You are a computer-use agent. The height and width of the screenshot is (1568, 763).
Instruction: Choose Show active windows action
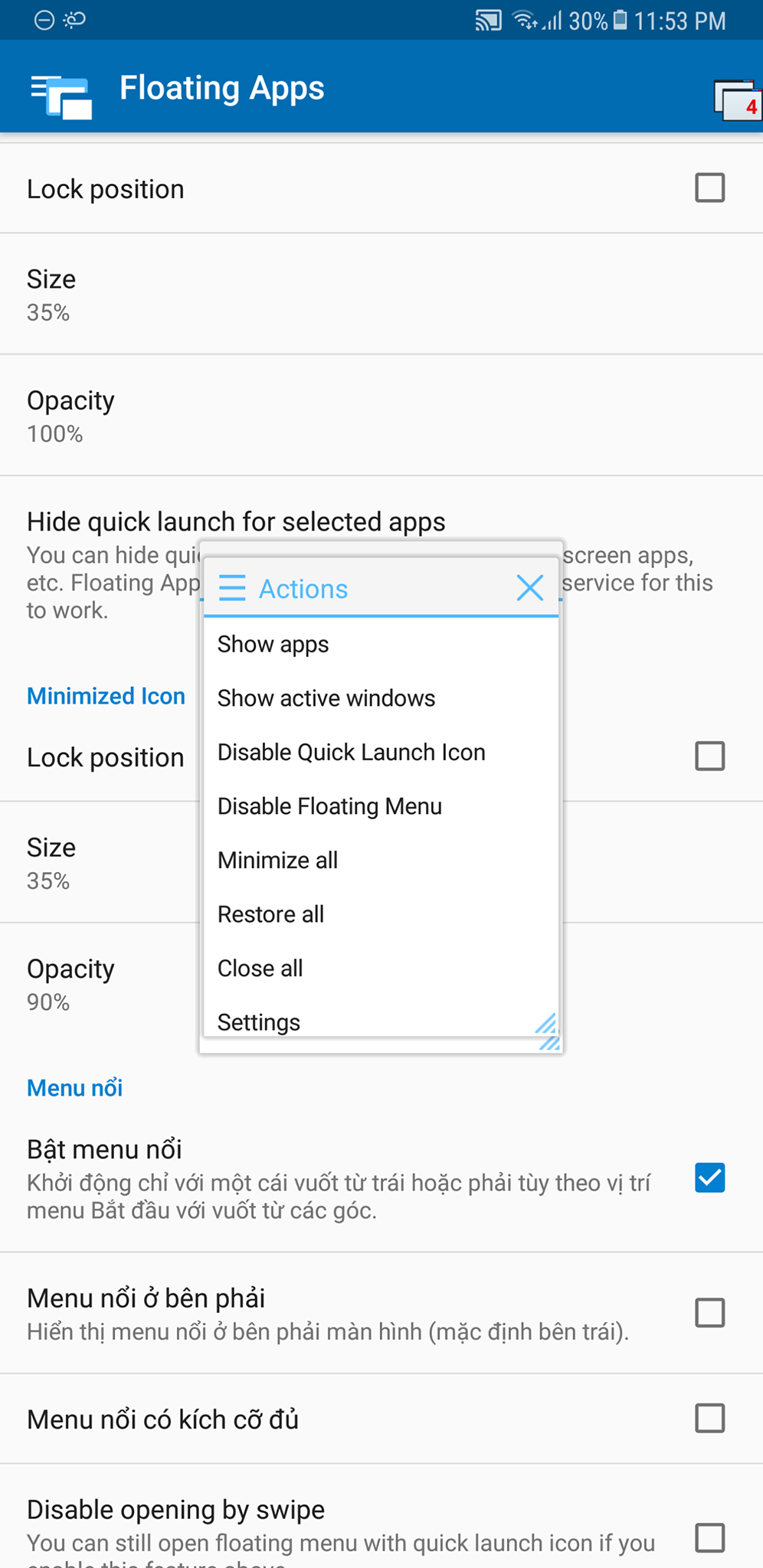tap(326, 698)
